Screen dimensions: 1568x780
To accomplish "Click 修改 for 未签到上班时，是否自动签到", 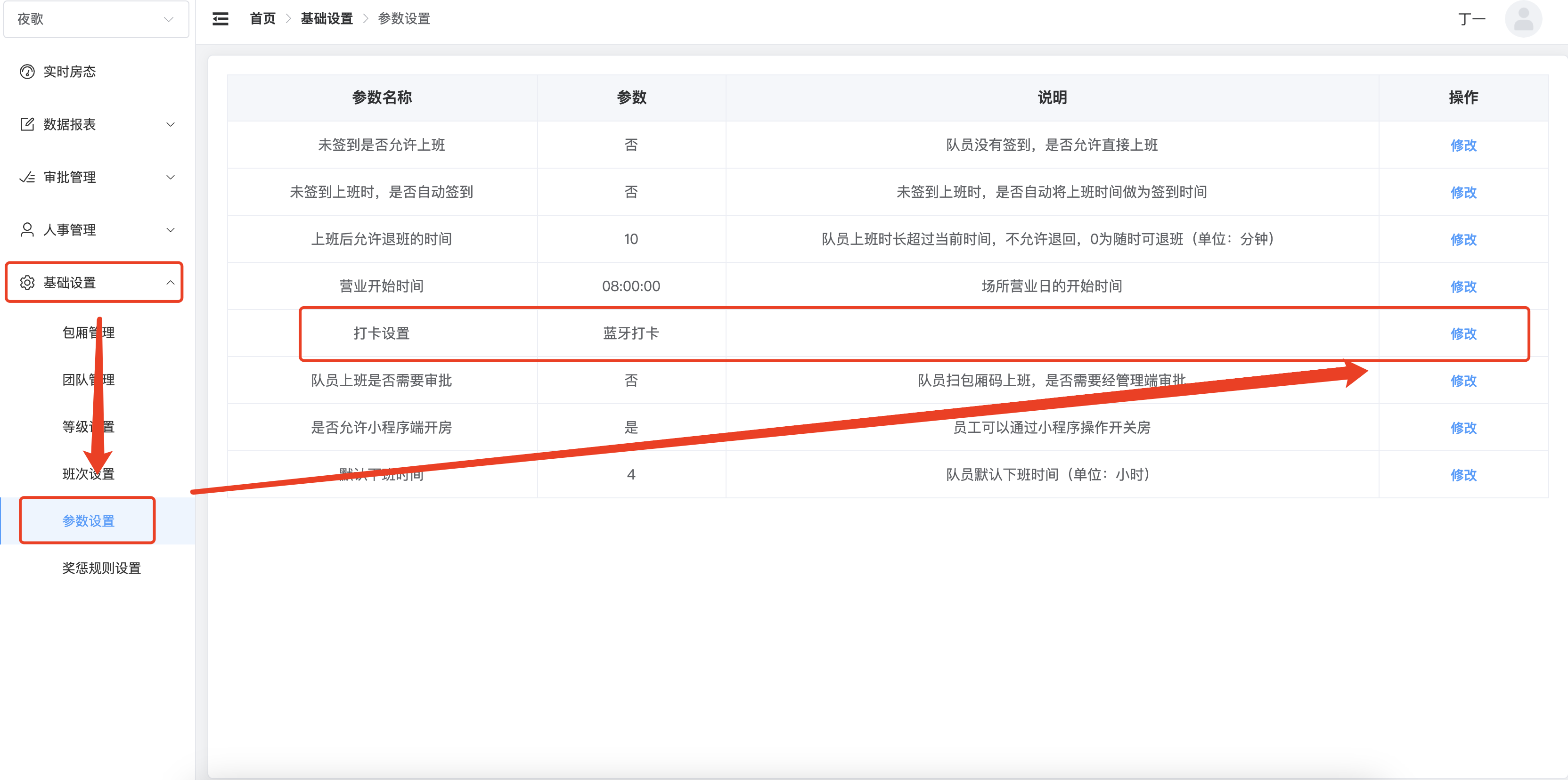I will click(1463, 192).
